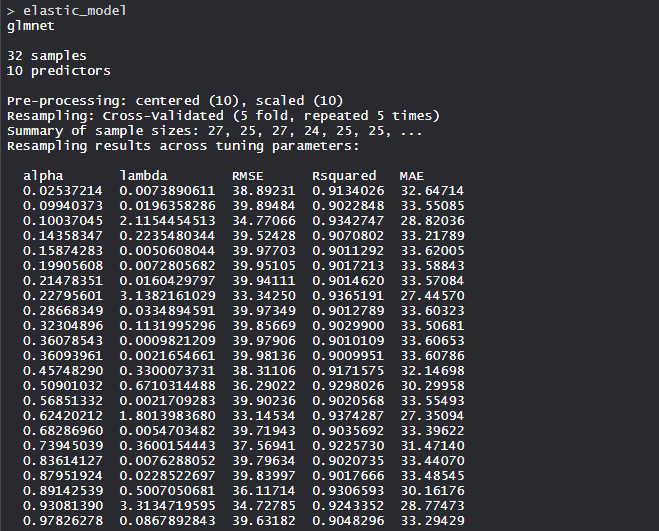Screen dimensions: 659x531
Task: Click RMSE value 37.56941
Action: pos(264,446)
